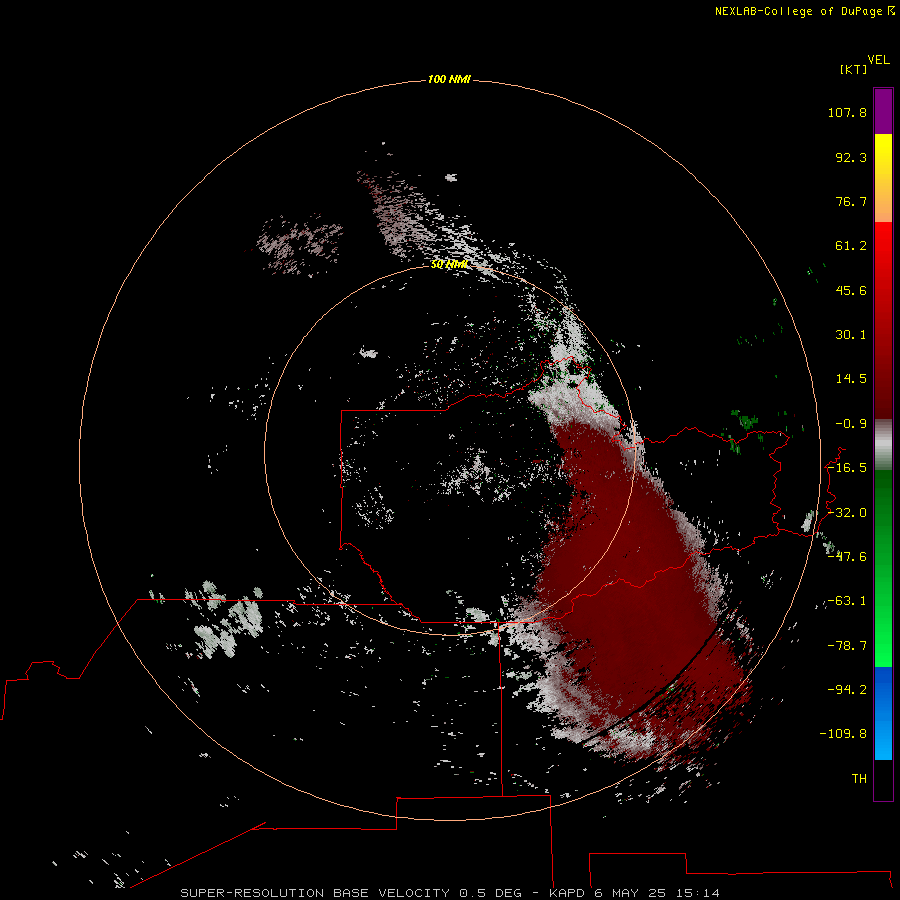Click the "50 NMI" range ring label
This screenshot has width=900, height=900.
[449, 264]
